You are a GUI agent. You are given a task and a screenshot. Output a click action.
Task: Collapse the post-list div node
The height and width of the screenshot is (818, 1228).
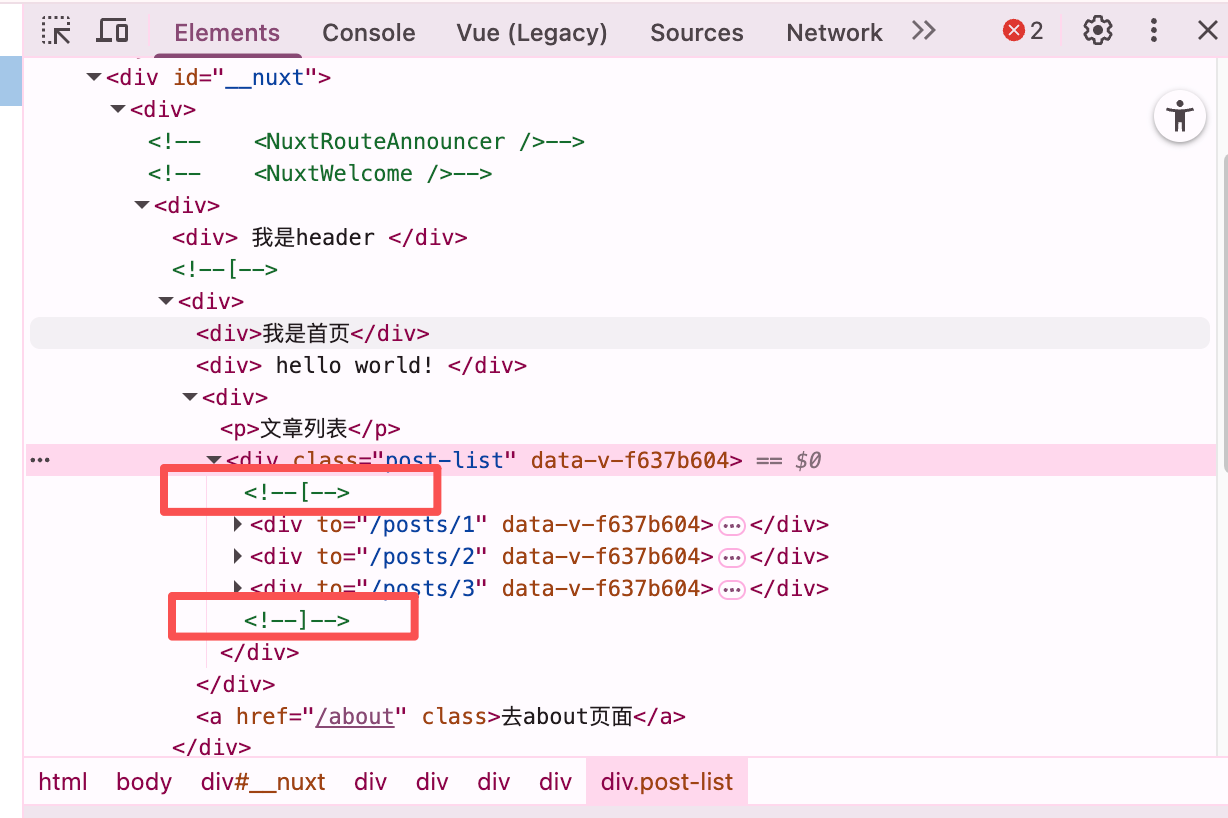tap(214, 461)
